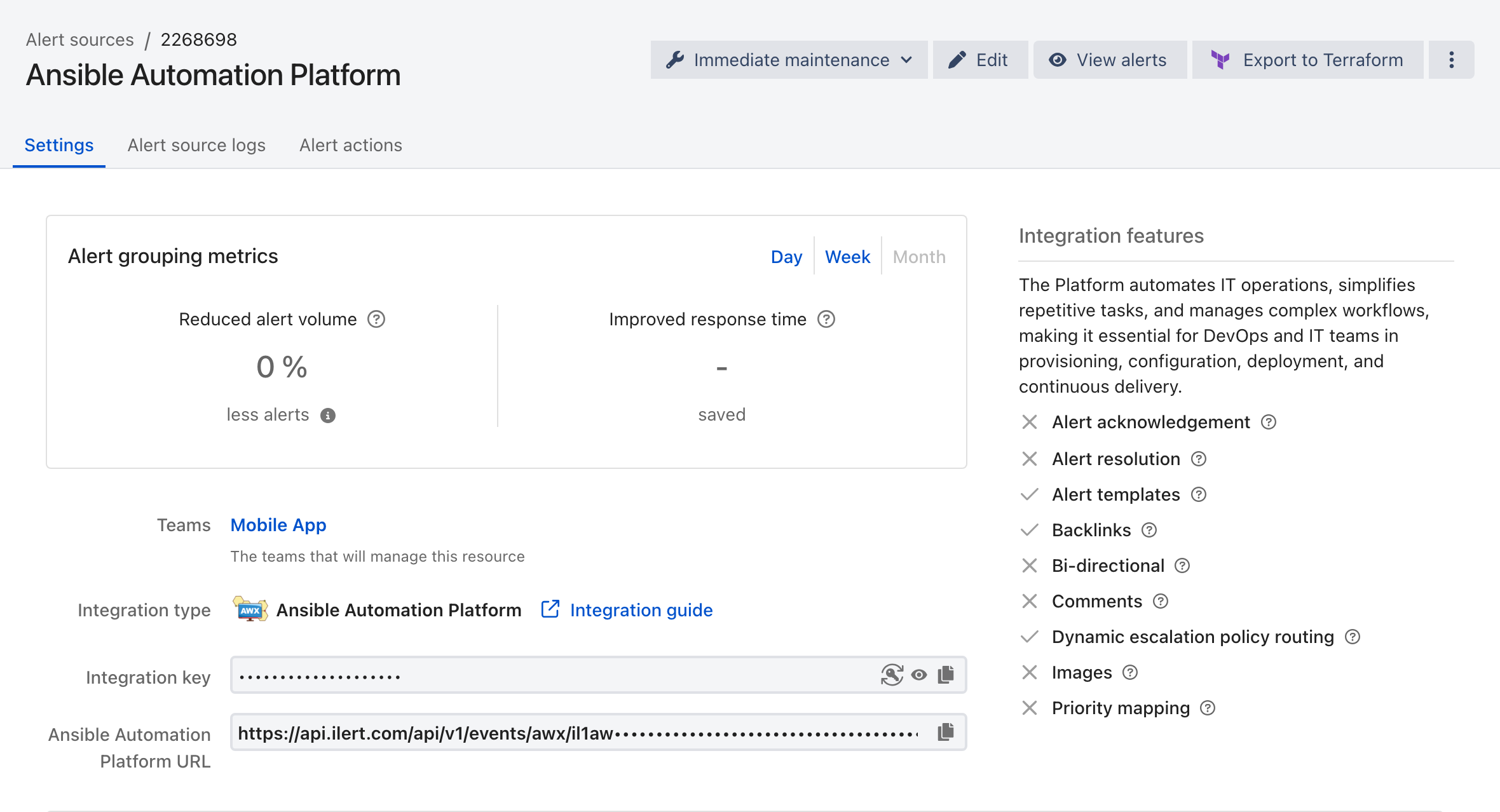The width and height of the screenshot is (1500, 812).
Task: Click the eye icon on View alerts
Action: click(1058, 60)
